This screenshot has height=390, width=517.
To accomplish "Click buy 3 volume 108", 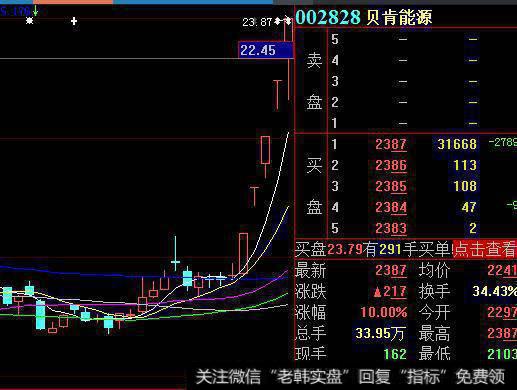I will click(x=465, y=186).
